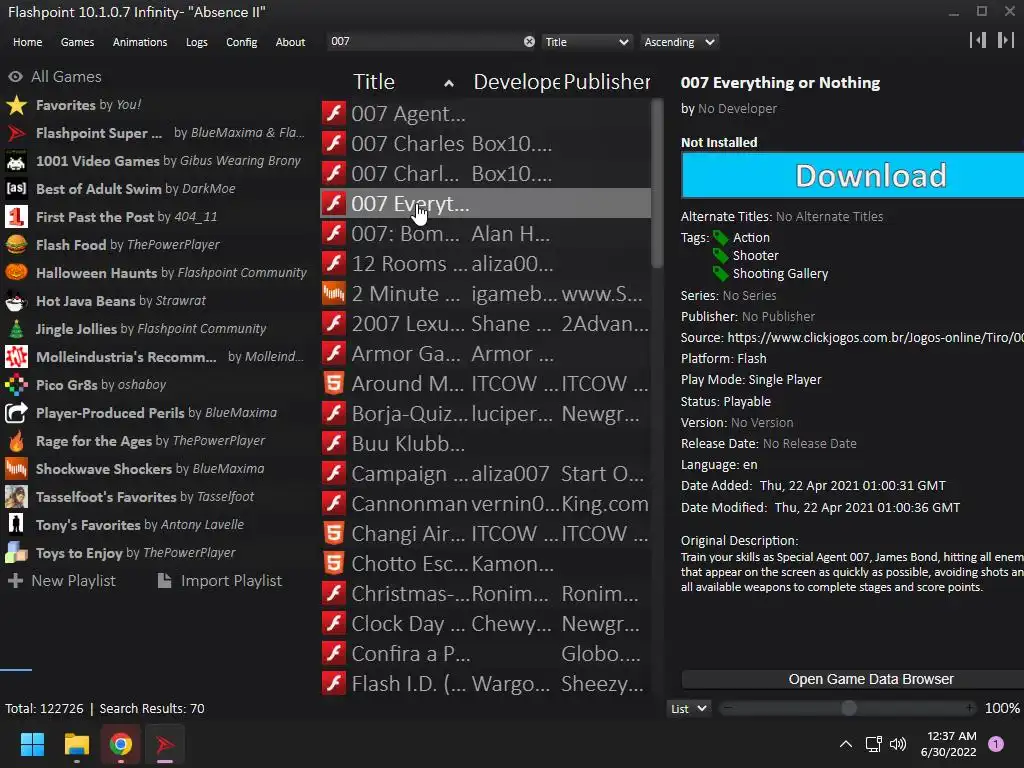Sort by the Publisher column header
The height and width of the screenshot is (768, 1024).
(607, 82)
